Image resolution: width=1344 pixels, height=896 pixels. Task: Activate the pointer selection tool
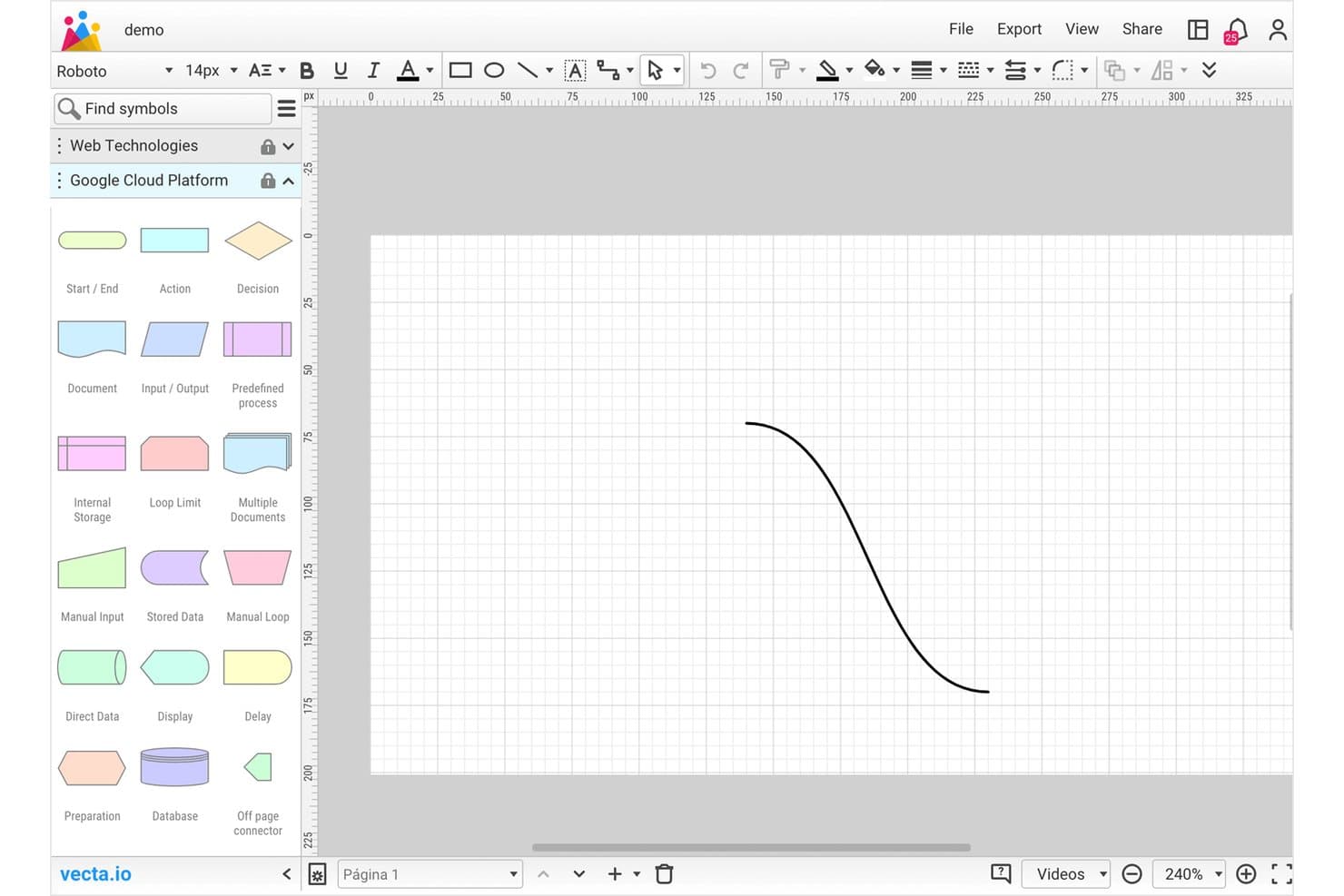click(655, 70)
